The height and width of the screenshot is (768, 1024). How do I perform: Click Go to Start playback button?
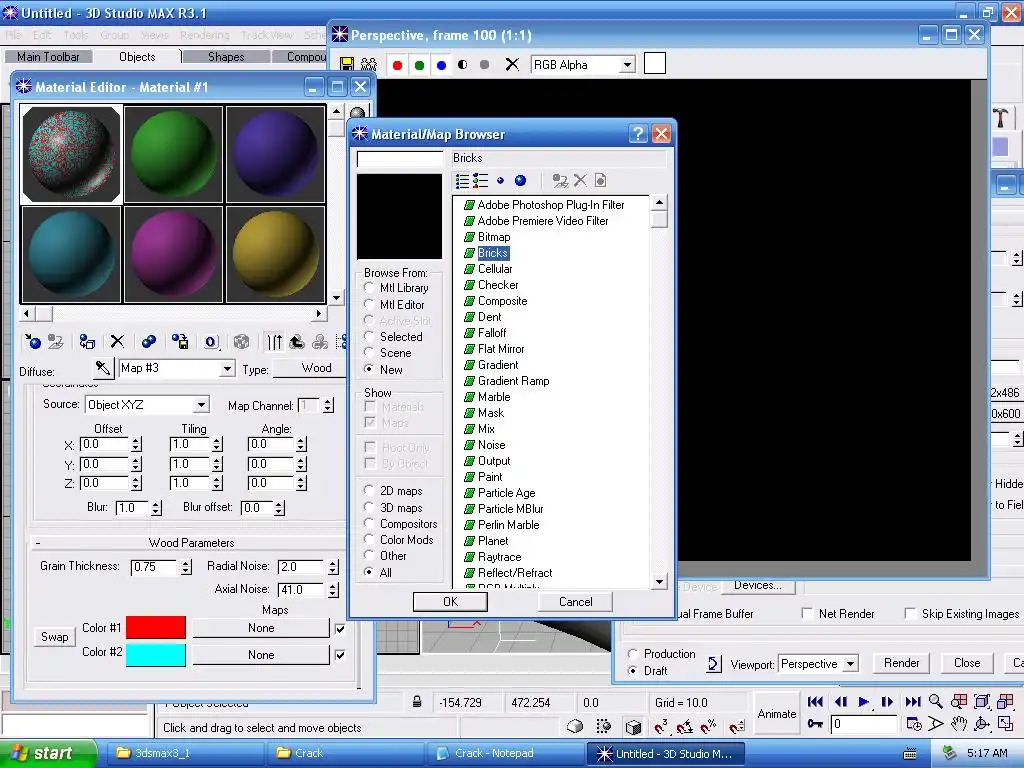[815, 702]
